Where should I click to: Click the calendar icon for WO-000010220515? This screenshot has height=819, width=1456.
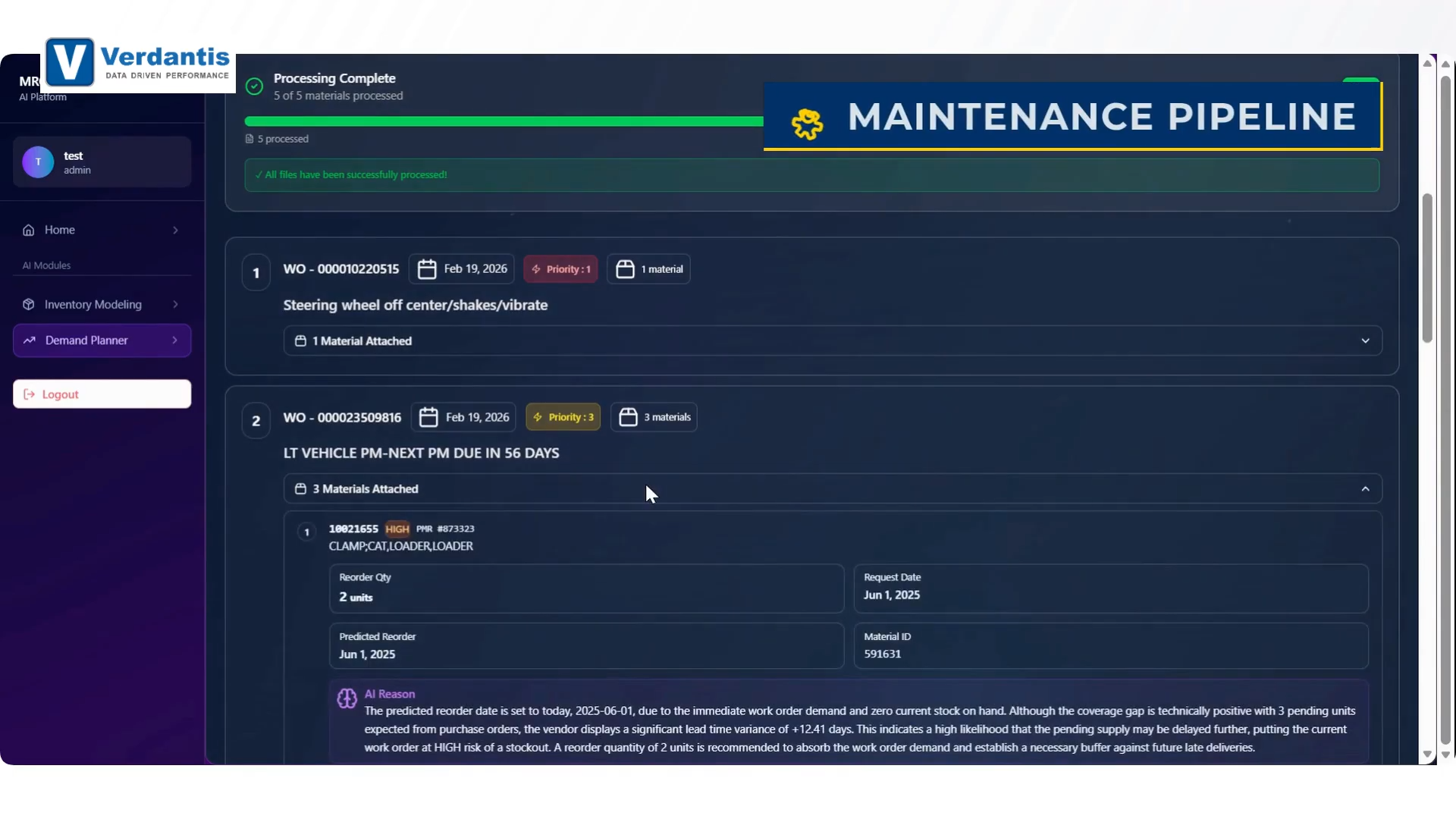pyautogui.click(x=427, y=269)
